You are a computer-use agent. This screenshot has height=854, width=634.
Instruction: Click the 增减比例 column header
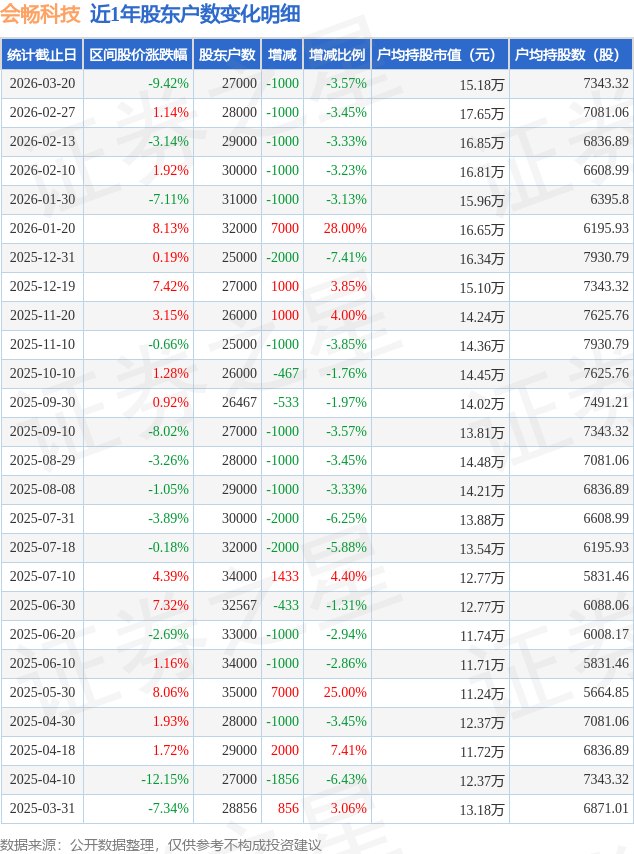coord(337,54)
